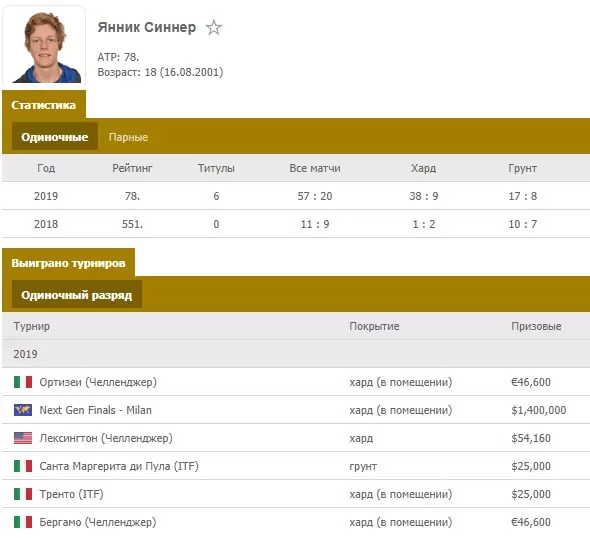Open the Next Gen Finals - Milan link
Viewport: 590px width, 538px height.
96,410
